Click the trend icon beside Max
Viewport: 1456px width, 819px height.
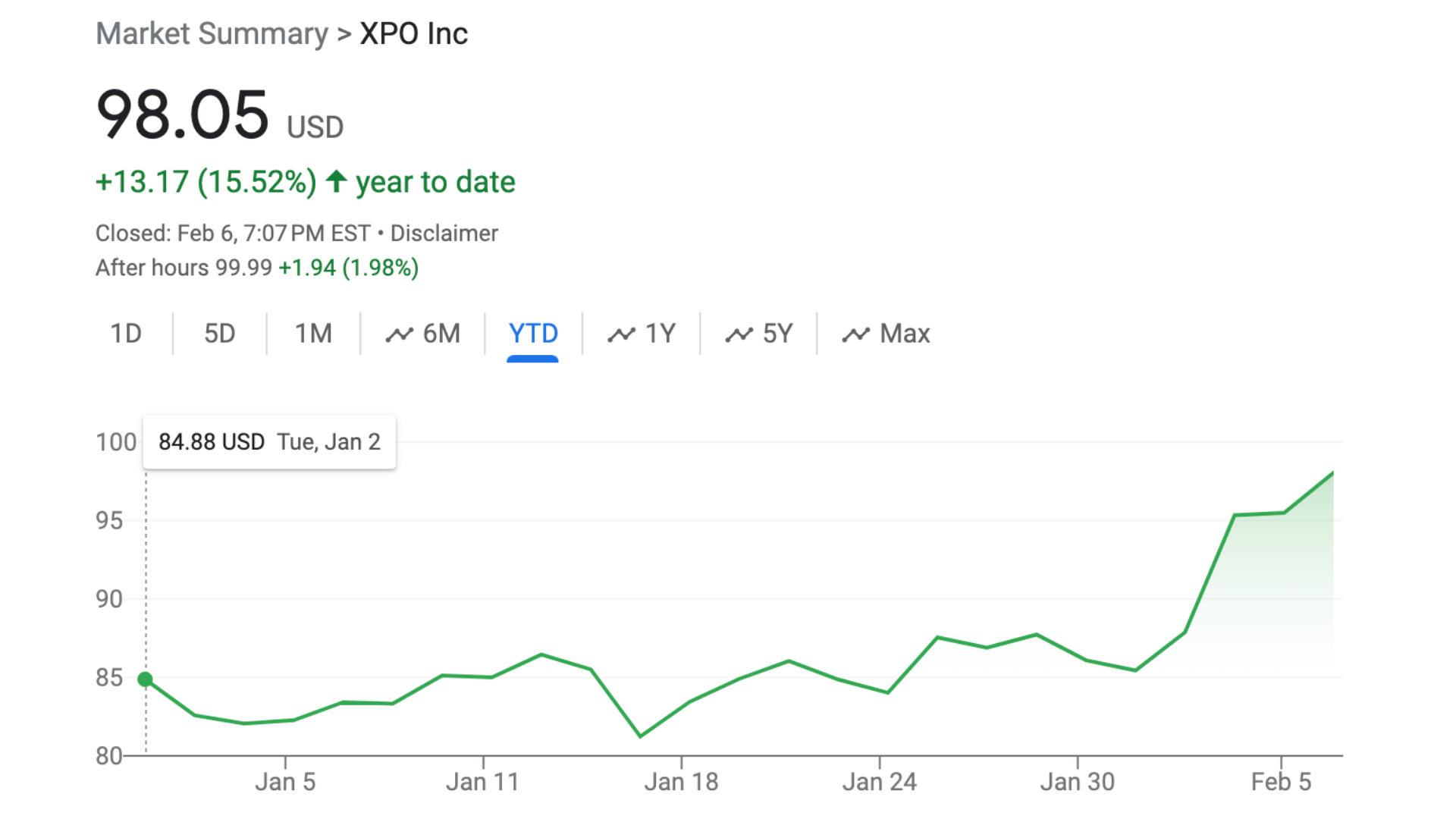pos(855,334)
